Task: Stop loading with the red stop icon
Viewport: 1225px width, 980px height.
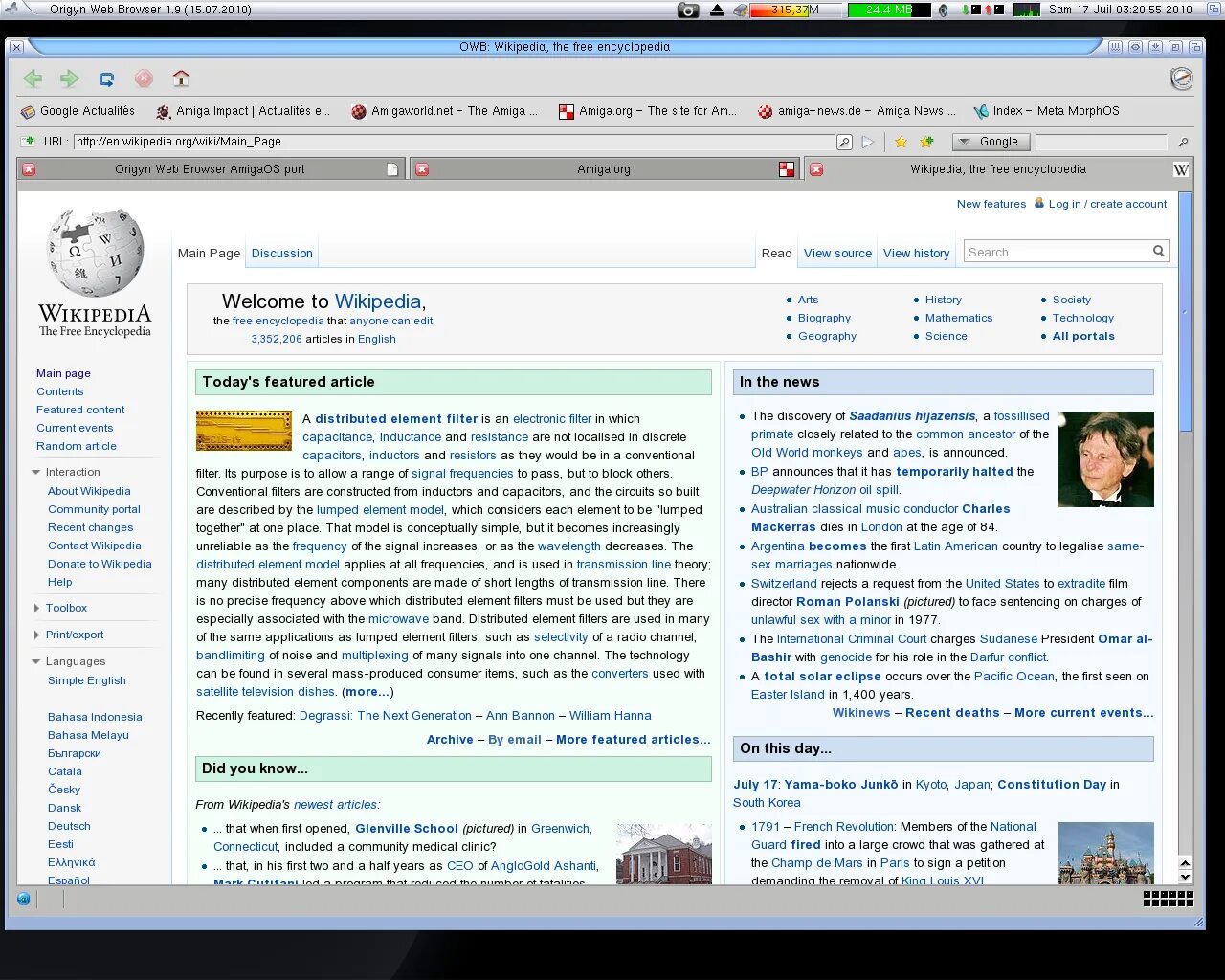Action: [x=144, y=78]
